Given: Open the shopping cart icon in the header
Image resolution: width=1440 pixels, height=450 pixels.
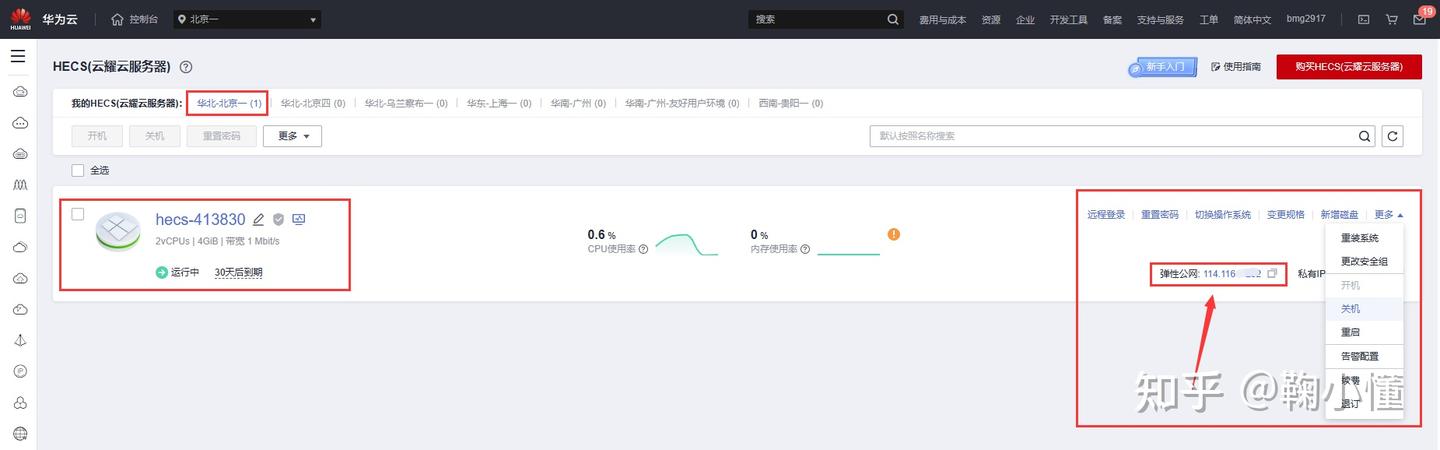Looking at the screenshot, I should (1391, 19).
